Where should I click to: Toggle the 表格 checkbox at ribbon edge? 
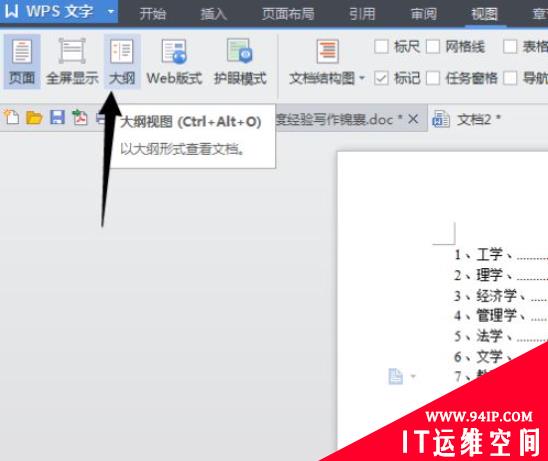(x=510, y=46)
